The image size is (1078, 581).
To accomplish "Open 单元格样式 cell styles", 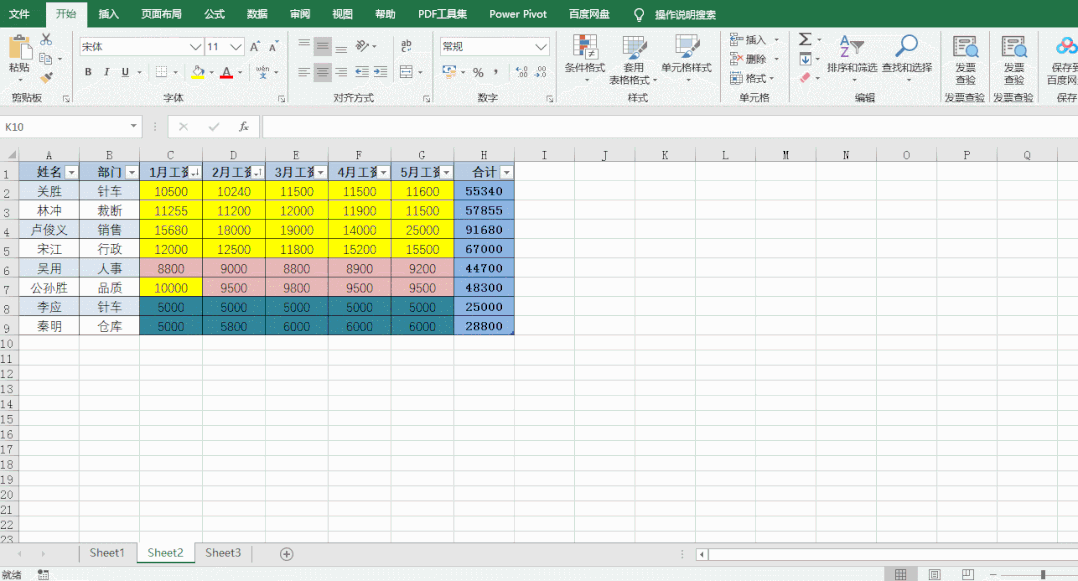I will (x=686, y=58).
